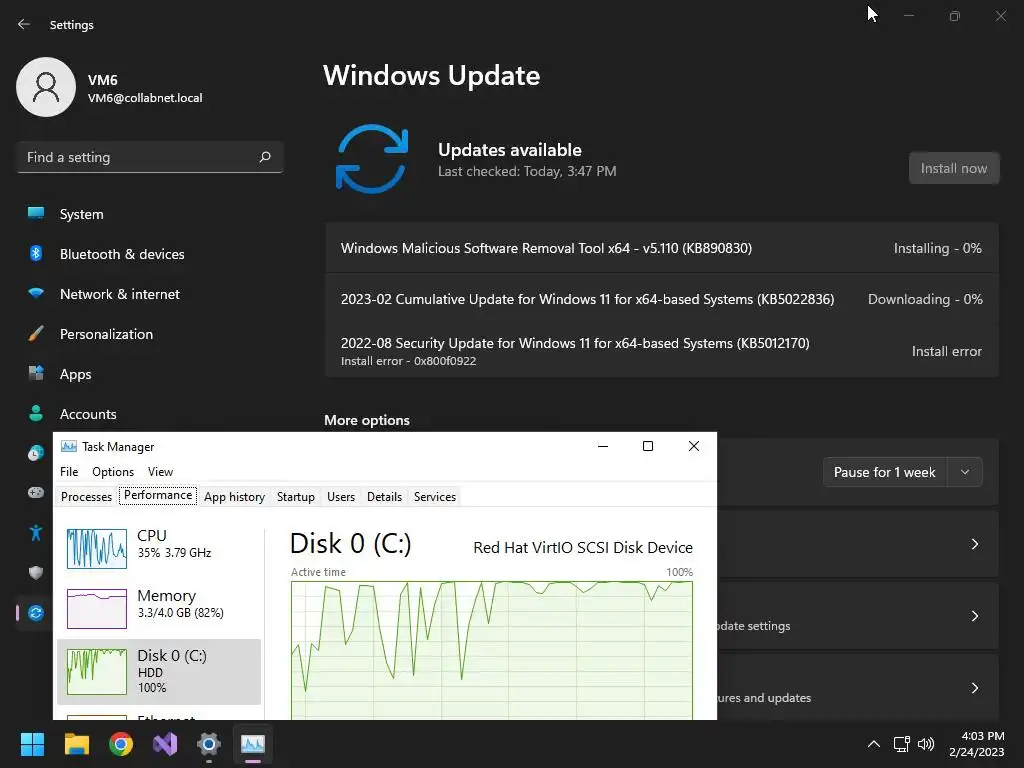Expand the Pause for 1 week dropdown arrow
Screen dimensions: 1024x768
(965, 472)
